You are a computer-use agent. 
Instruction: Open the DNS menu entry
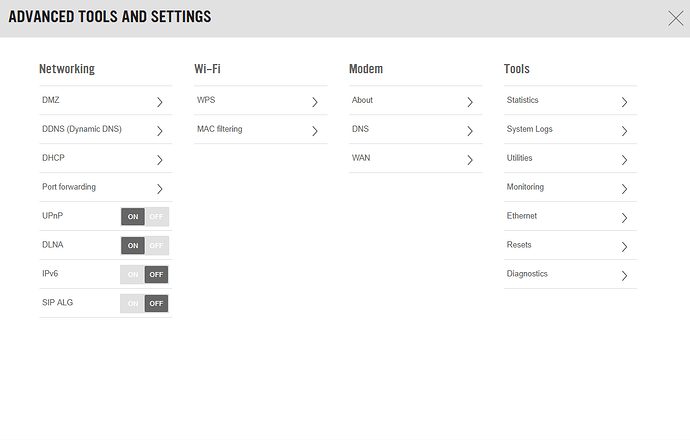361,130
